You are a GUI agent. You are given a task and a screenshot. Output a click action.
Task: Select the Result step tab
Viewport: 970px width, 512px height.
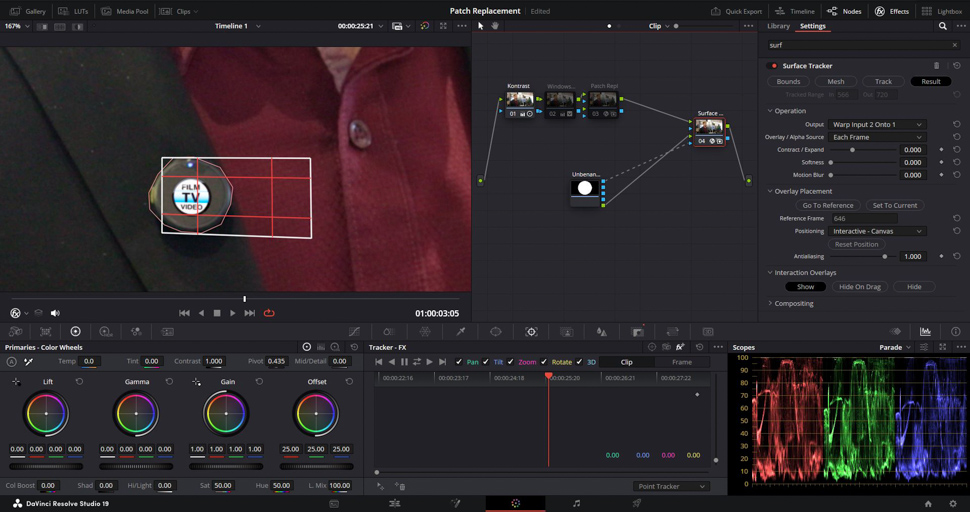[x=931, y=82]
